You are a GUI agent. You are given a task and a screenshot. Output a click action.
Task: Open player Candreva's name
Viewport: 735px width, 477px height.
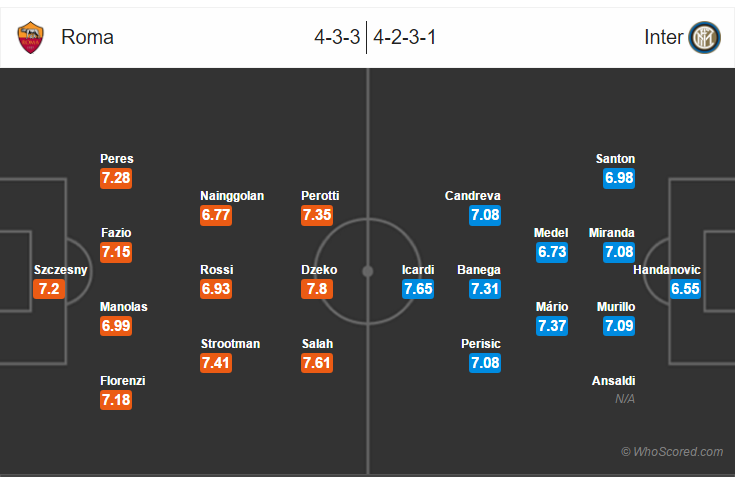[472, 196]
